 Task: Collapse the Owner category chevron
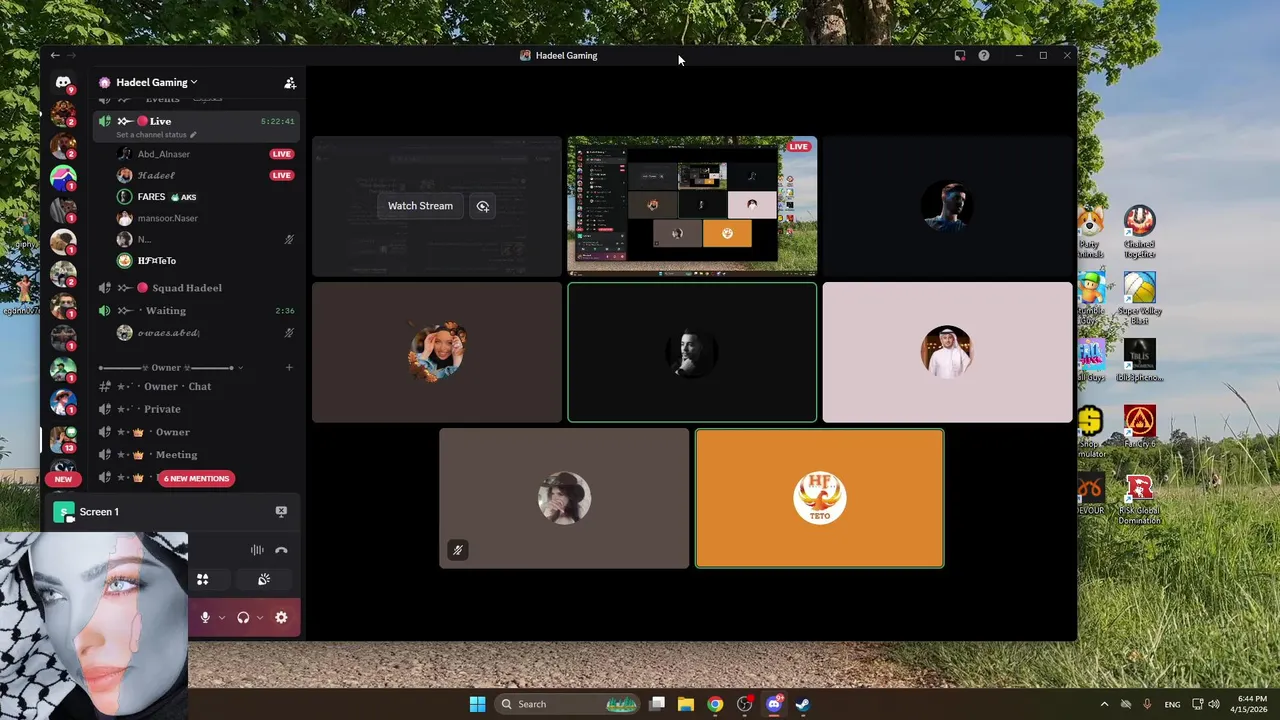pos(241,368)
